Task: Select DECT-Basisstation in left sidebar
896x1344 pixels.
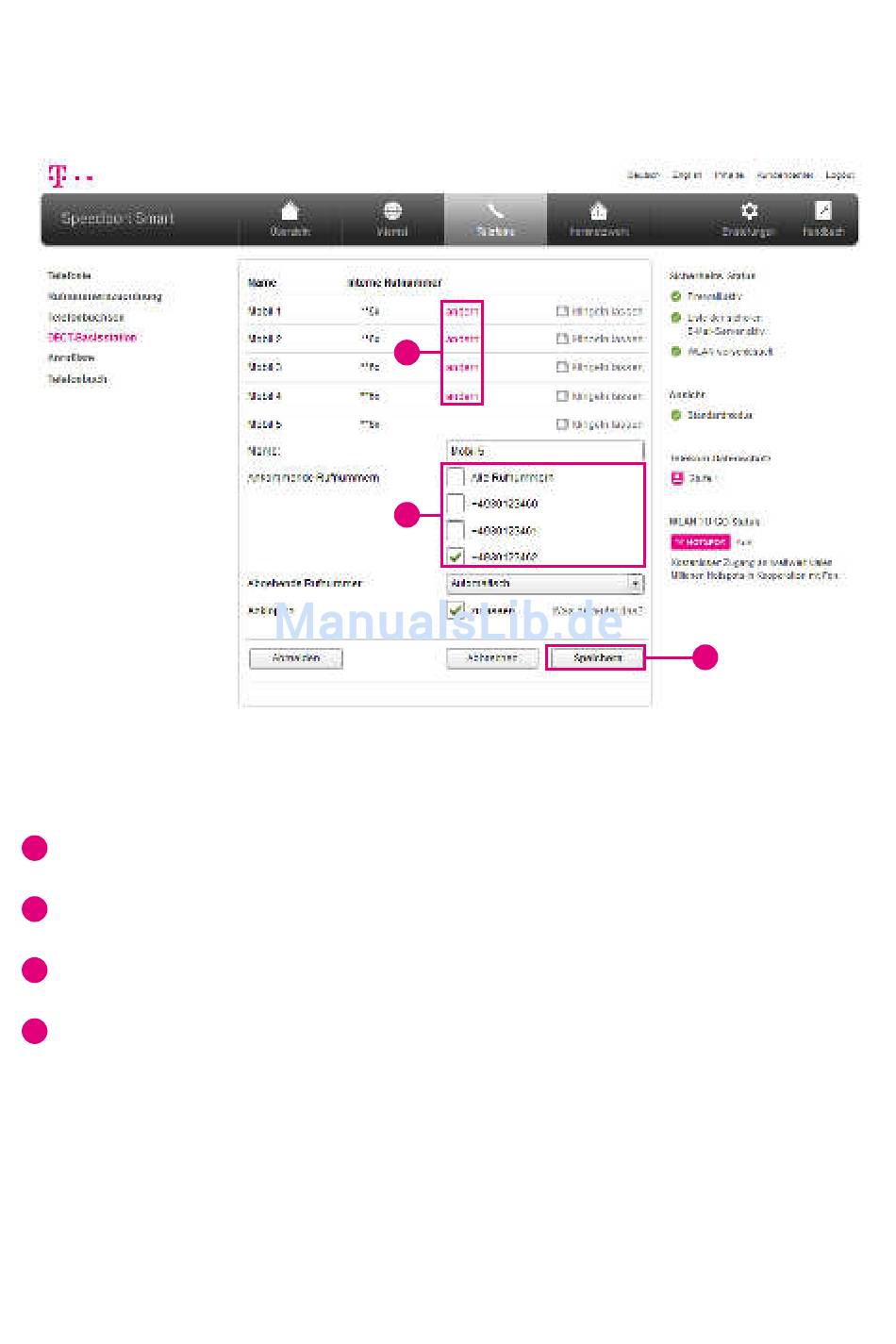Action: [92, 338]
